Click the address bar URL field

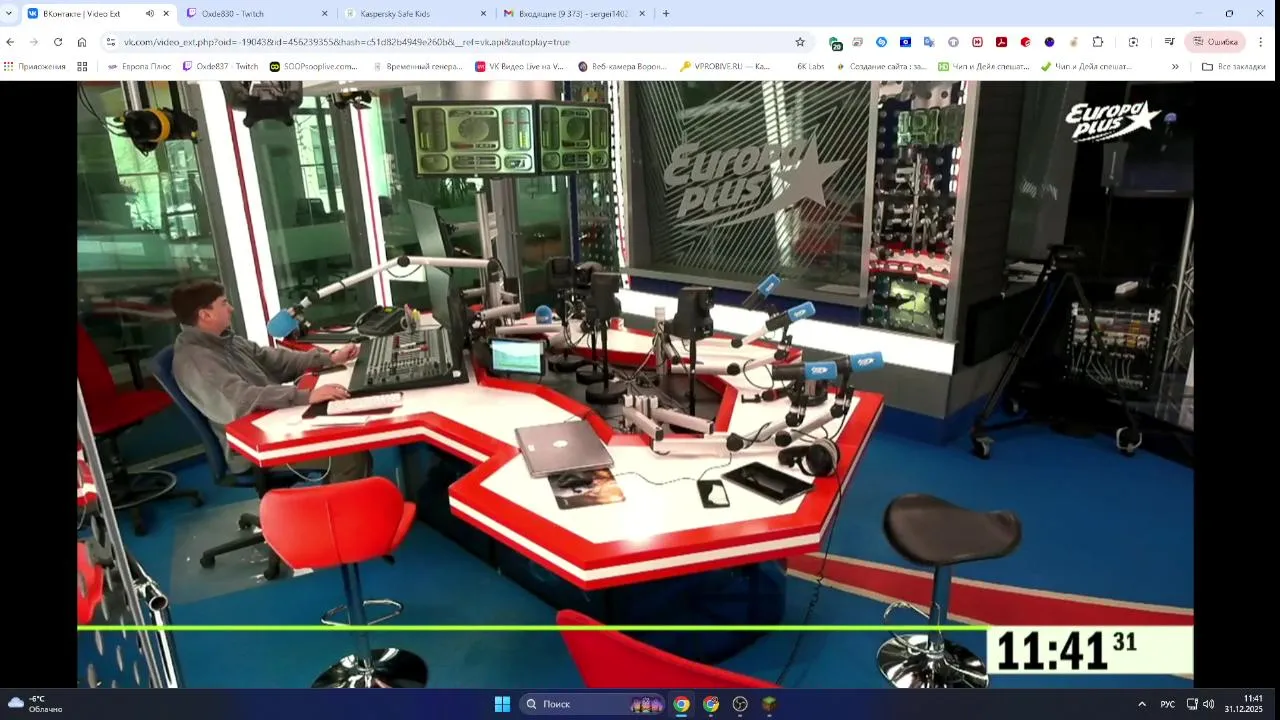pos(450,42)
